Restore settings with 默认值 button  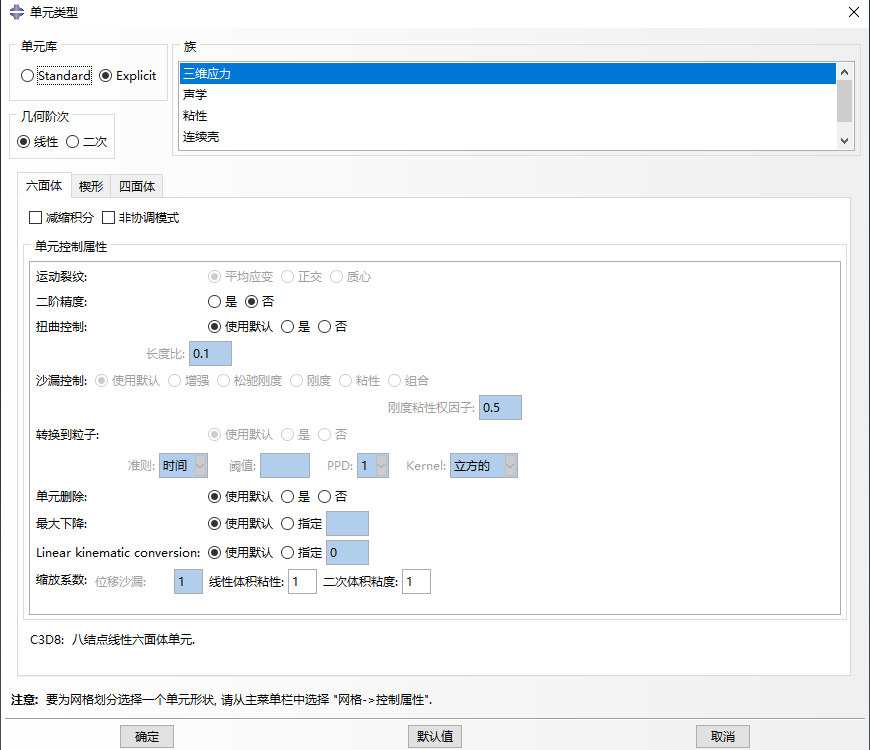(x=435, y=737)
